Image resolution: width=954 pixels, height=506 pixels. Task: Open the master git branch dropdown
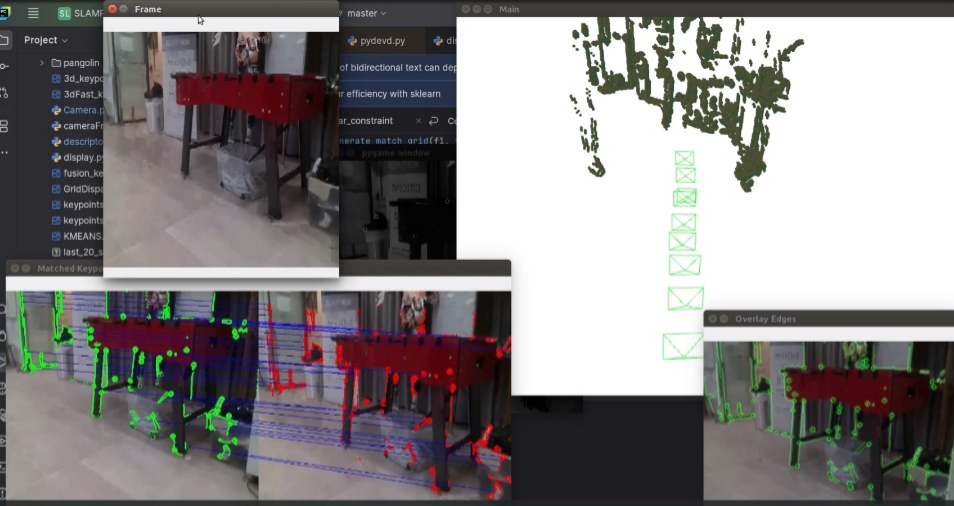pos(366,13)
